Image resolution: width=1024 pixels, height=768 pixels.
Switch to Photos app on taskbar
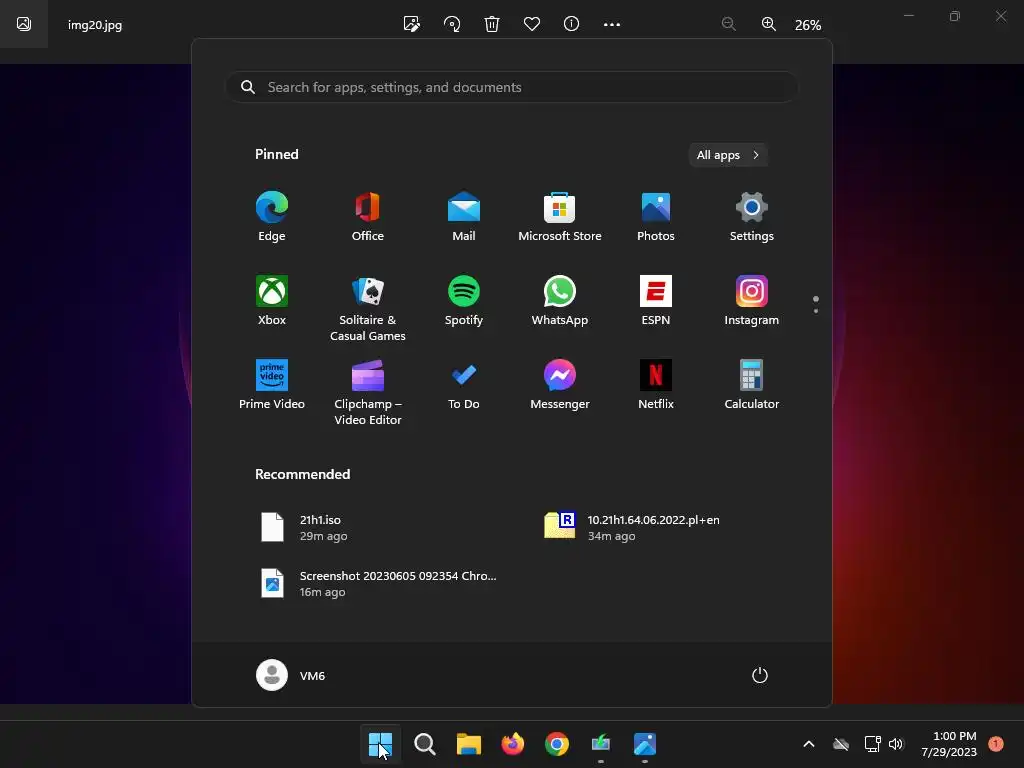tap(645, 744)
